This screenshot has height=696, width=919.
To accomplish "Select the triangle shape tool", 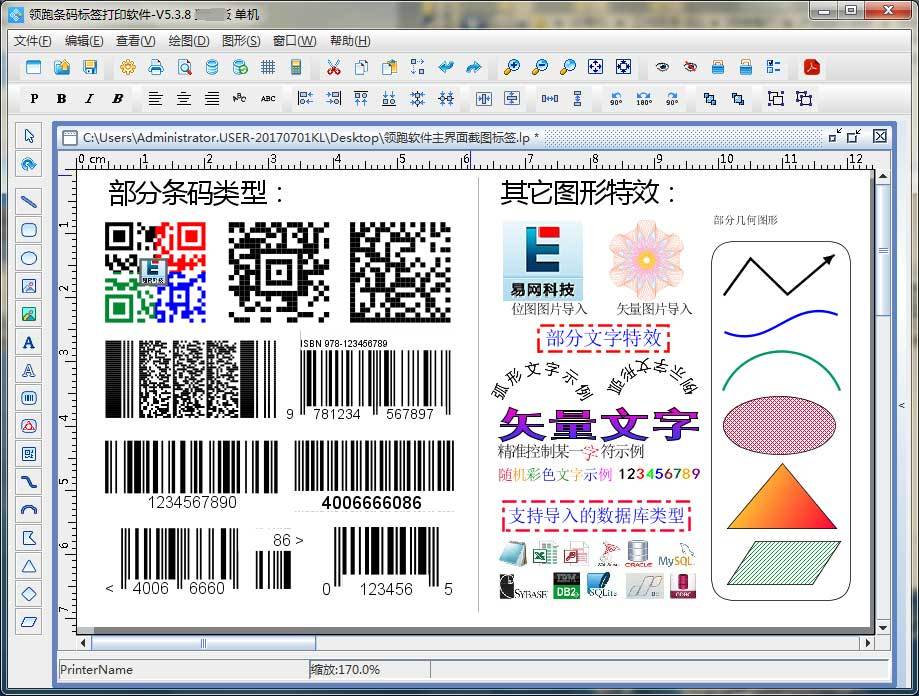I will 29,566.
